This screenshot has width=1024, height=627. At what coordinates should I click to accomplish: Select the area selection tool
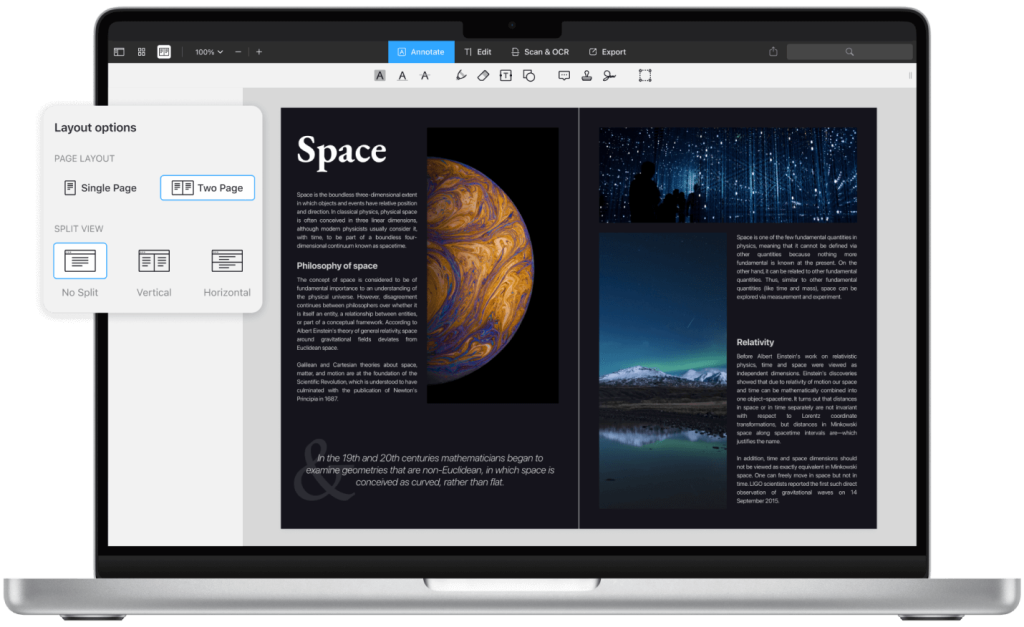tap(645, 76)
